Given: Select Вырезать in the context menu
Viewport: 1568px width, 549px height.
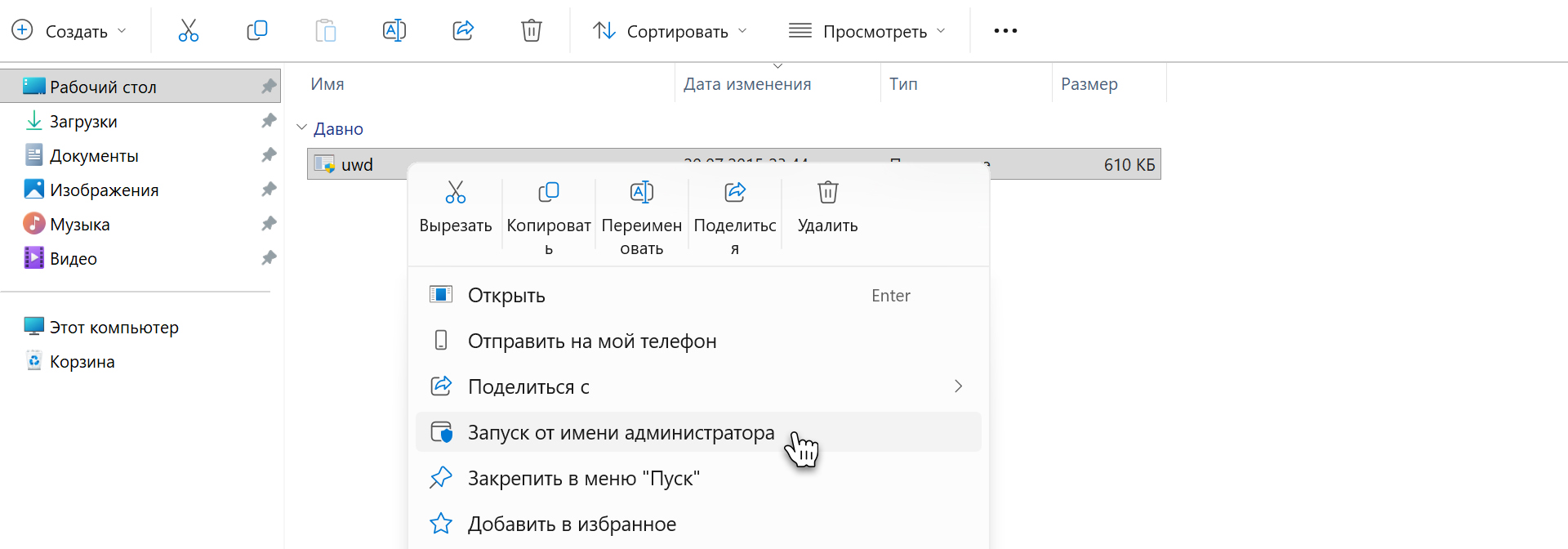Looking at the screenshot, I should pyautogui.click(x=456, y=208).
